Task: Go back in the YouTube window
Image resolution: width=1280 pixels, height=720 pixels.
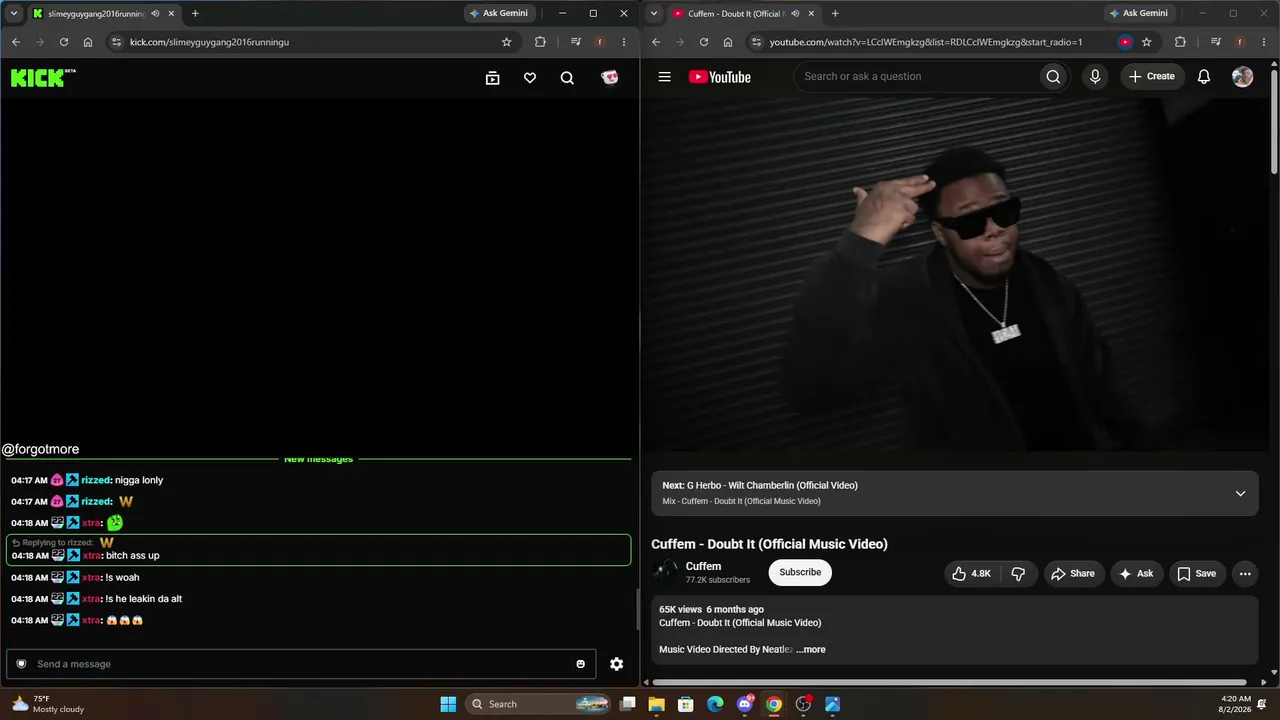Action: 656,42
